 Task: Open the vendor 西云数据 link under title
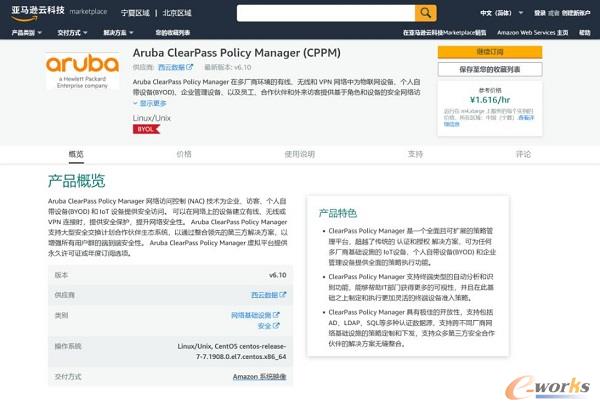(171, 67)
